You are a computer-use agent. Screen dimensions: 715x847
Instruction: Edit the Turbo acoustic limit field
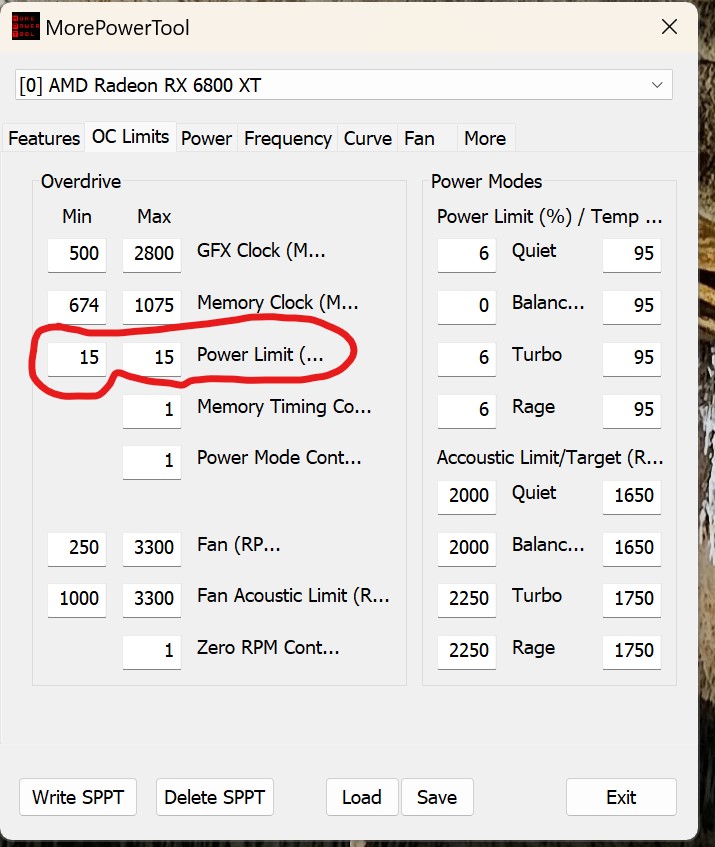pos(467,599)
